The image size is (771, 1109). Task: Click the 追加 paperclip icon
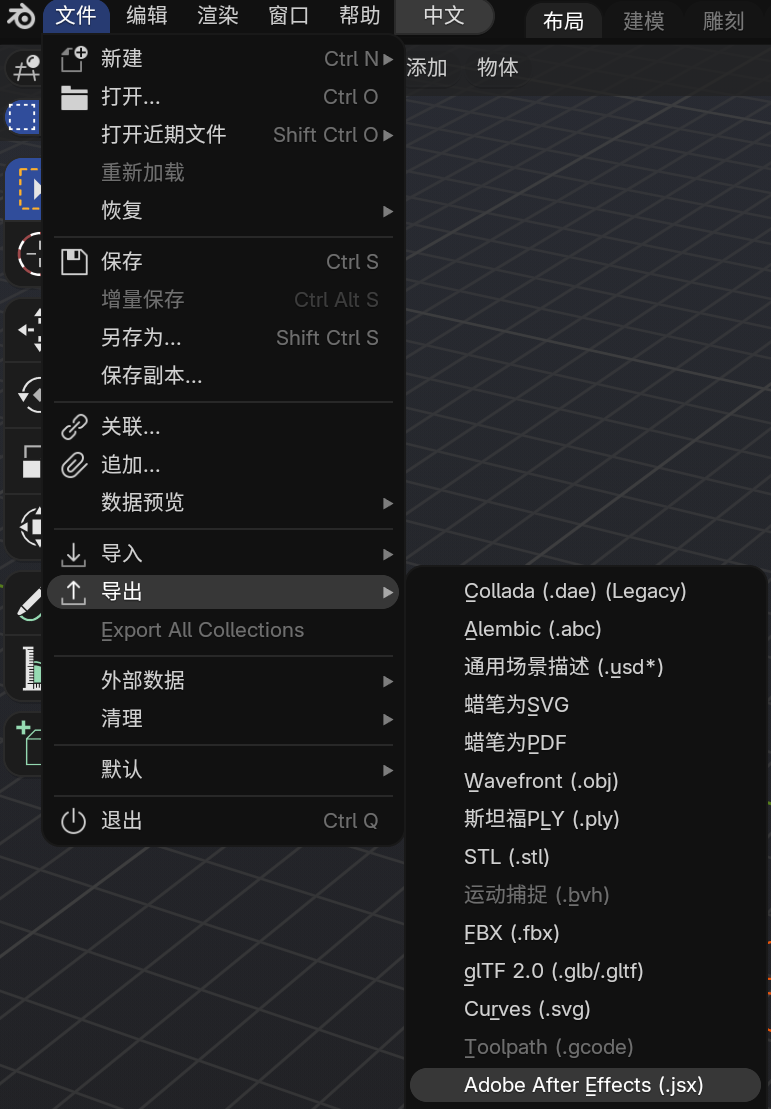tap(74, 465)
